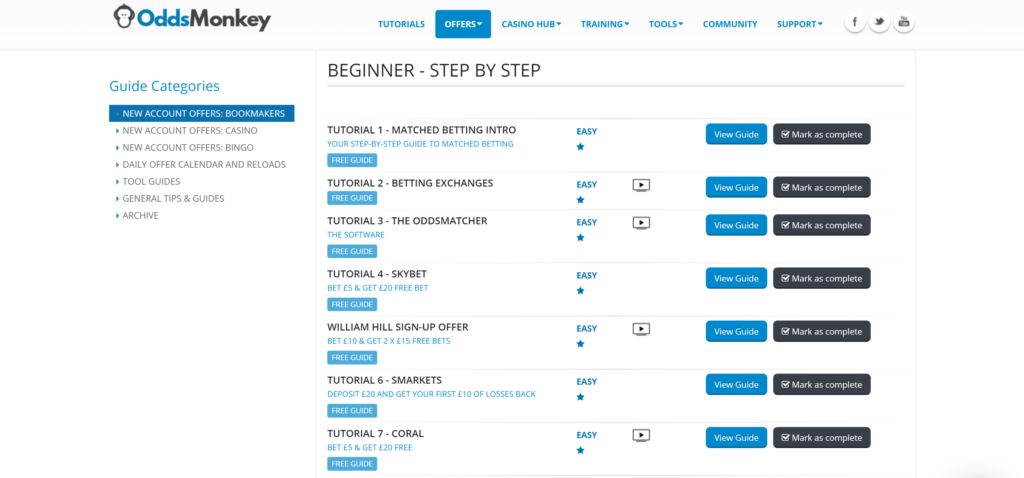Click the 'William Hill Sign-Up Offer' title
The height and width of the screenshot is (478, 1024).
pyautogui.click(x=398, y=327)
